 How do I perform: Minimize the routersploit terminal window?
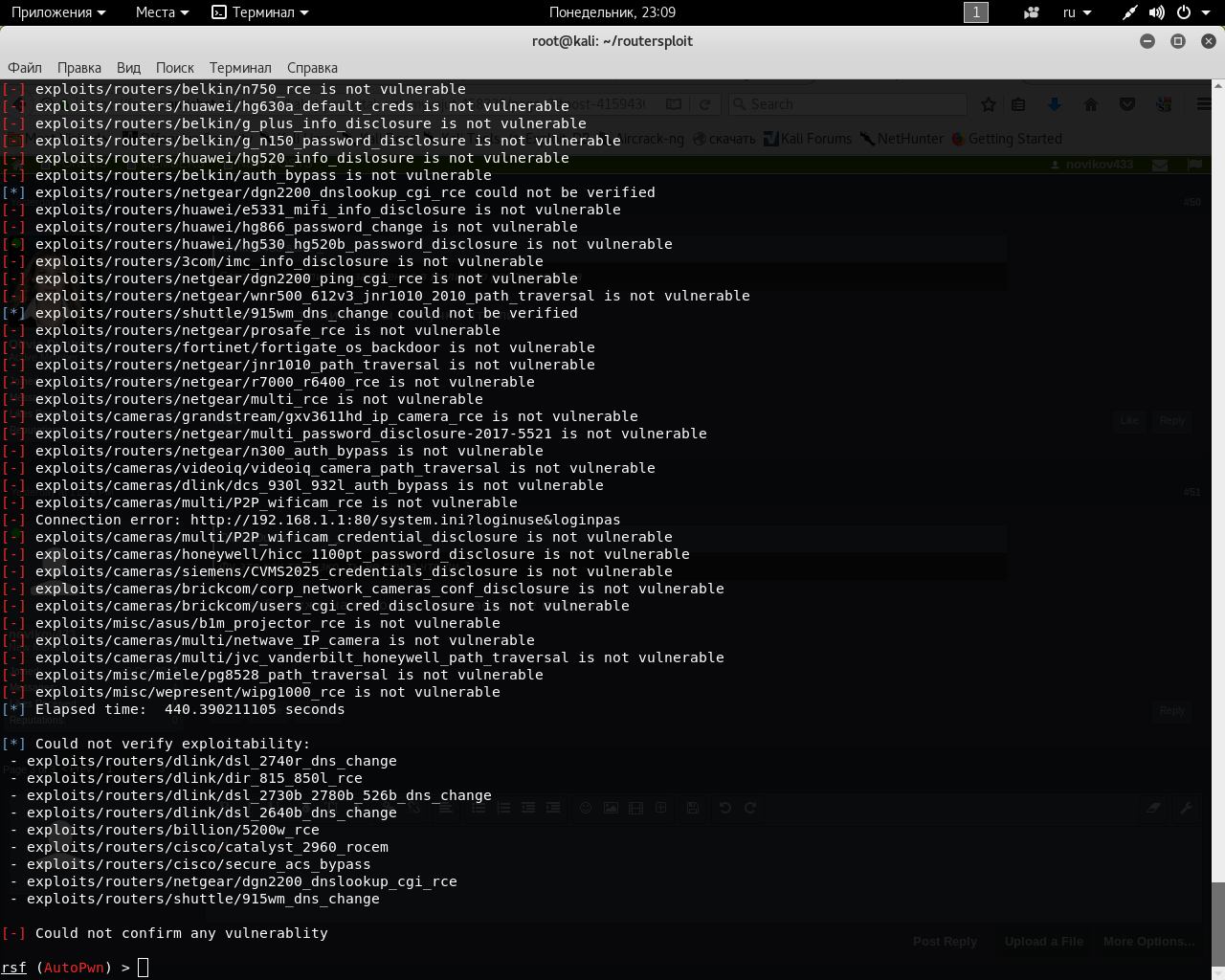(x=1147, y=41)
